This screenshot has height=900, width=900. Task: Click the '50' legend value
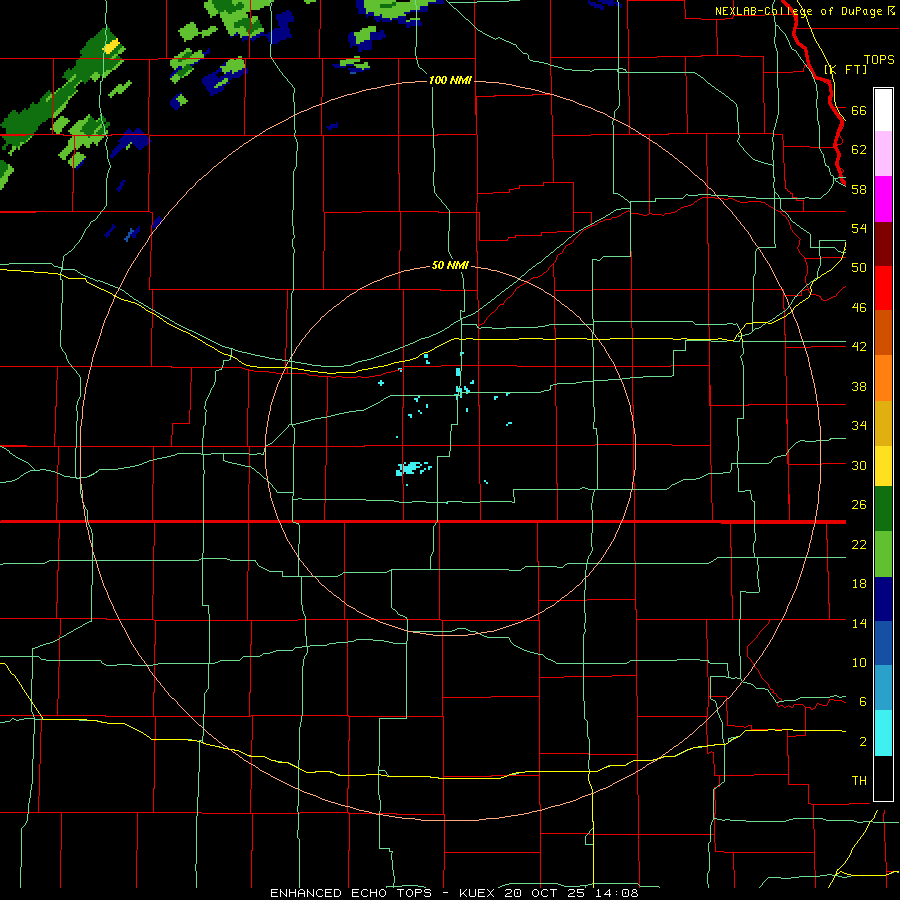(859, 267)
